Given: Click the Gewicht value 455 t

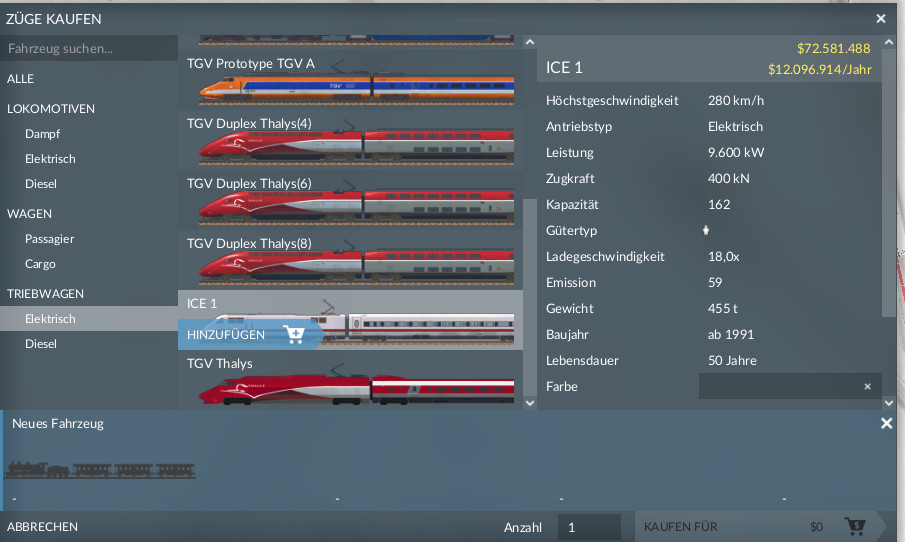Looking at the screenshot, I should point(723,308).
